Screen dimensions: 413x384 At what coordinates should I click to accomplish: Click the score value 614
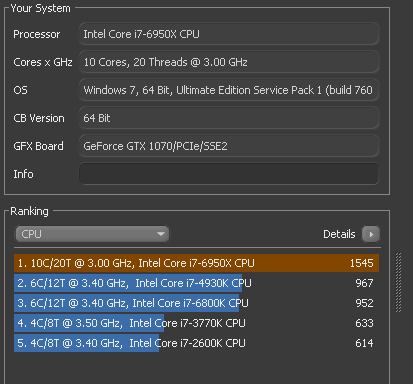[x=364, y=343]
